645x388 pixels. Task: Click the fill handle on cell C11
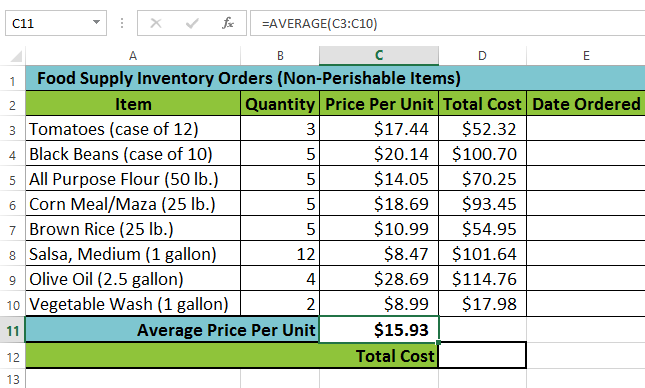(439, 342)
